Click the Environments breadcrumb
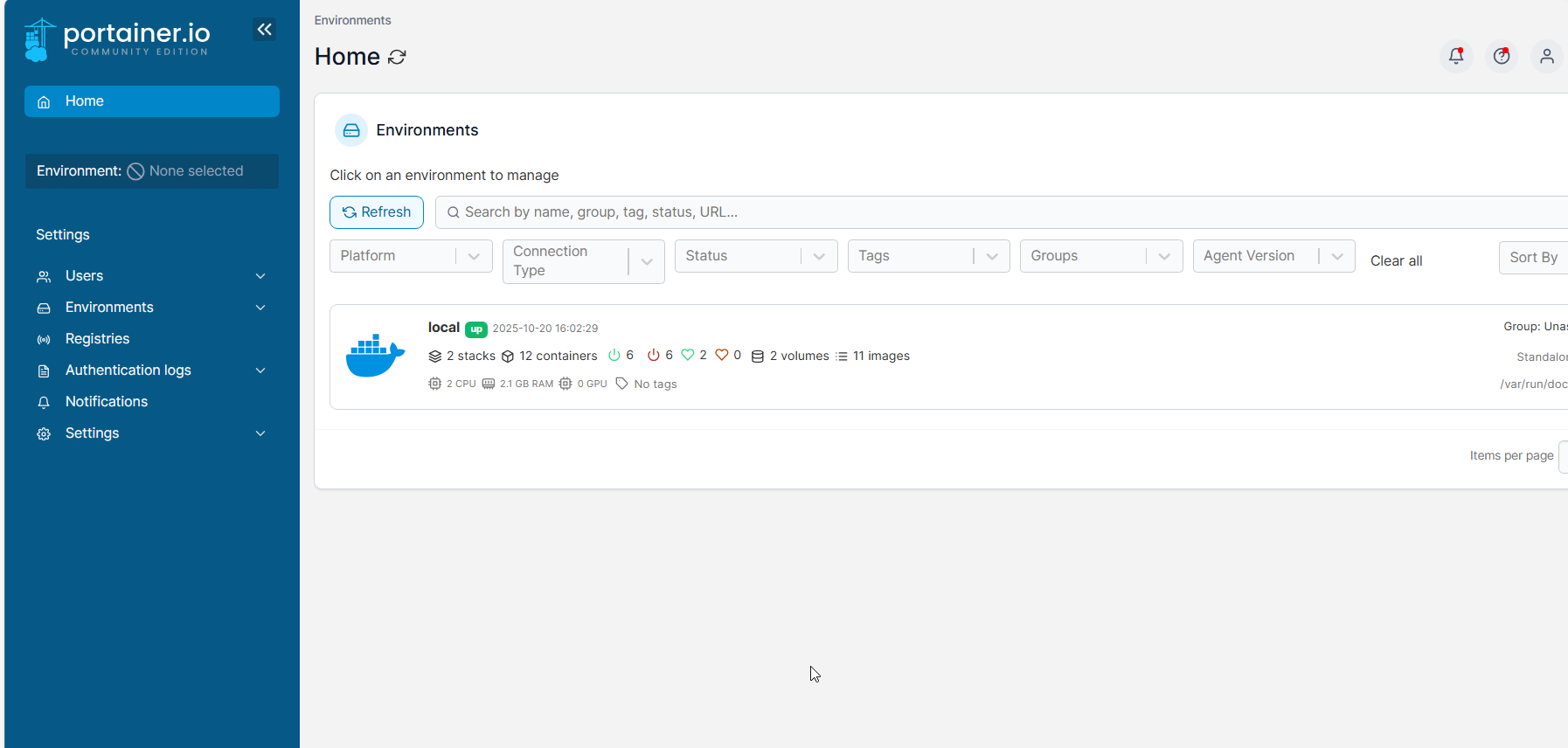Screen dimensions: 1568x748 352,20
